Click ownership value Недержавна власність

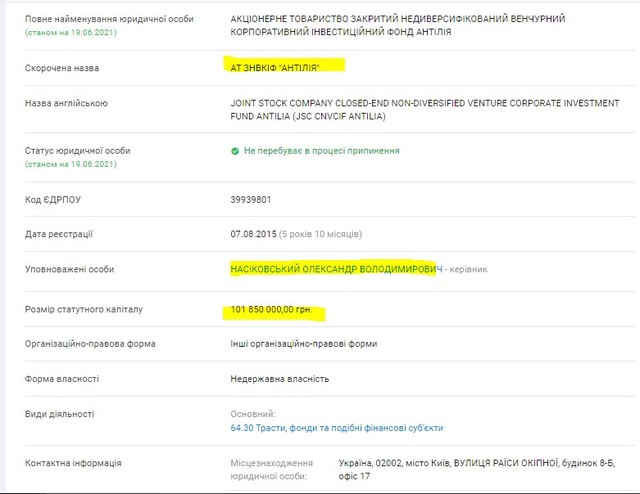point(279,379)
